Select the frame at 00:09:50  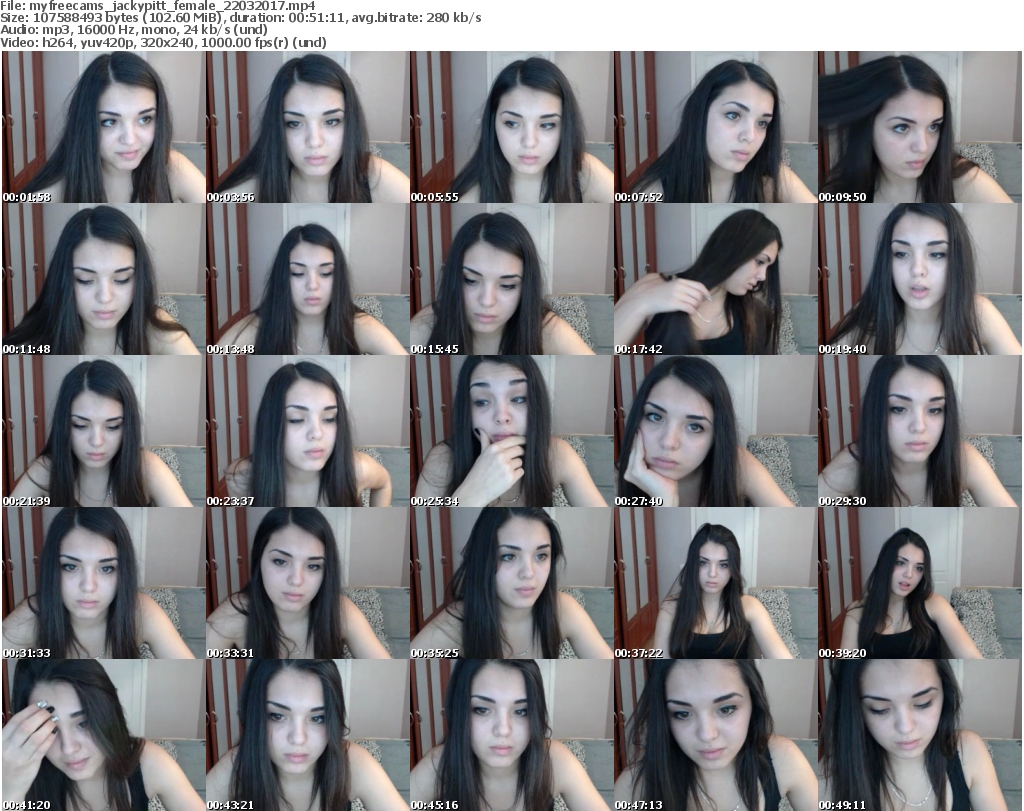tap(920, 127)
